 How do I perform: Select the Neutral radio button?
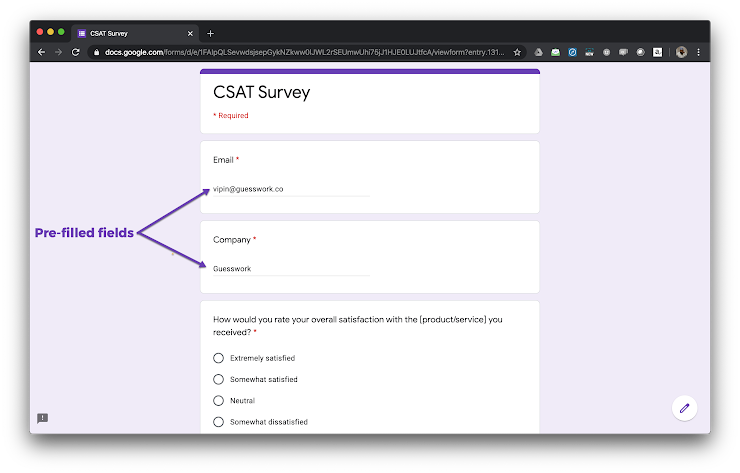pos(219,400)
